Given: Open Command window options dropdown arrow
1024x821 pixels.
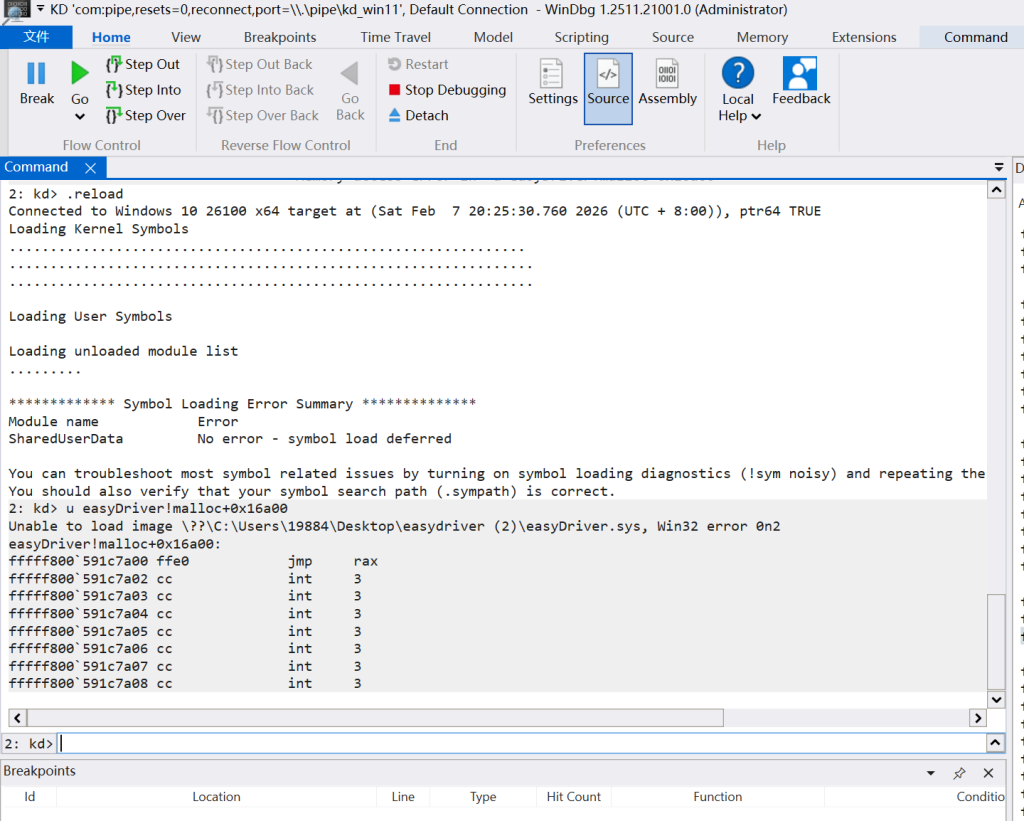Looking at the screenshot, I should tap(998, 167).
